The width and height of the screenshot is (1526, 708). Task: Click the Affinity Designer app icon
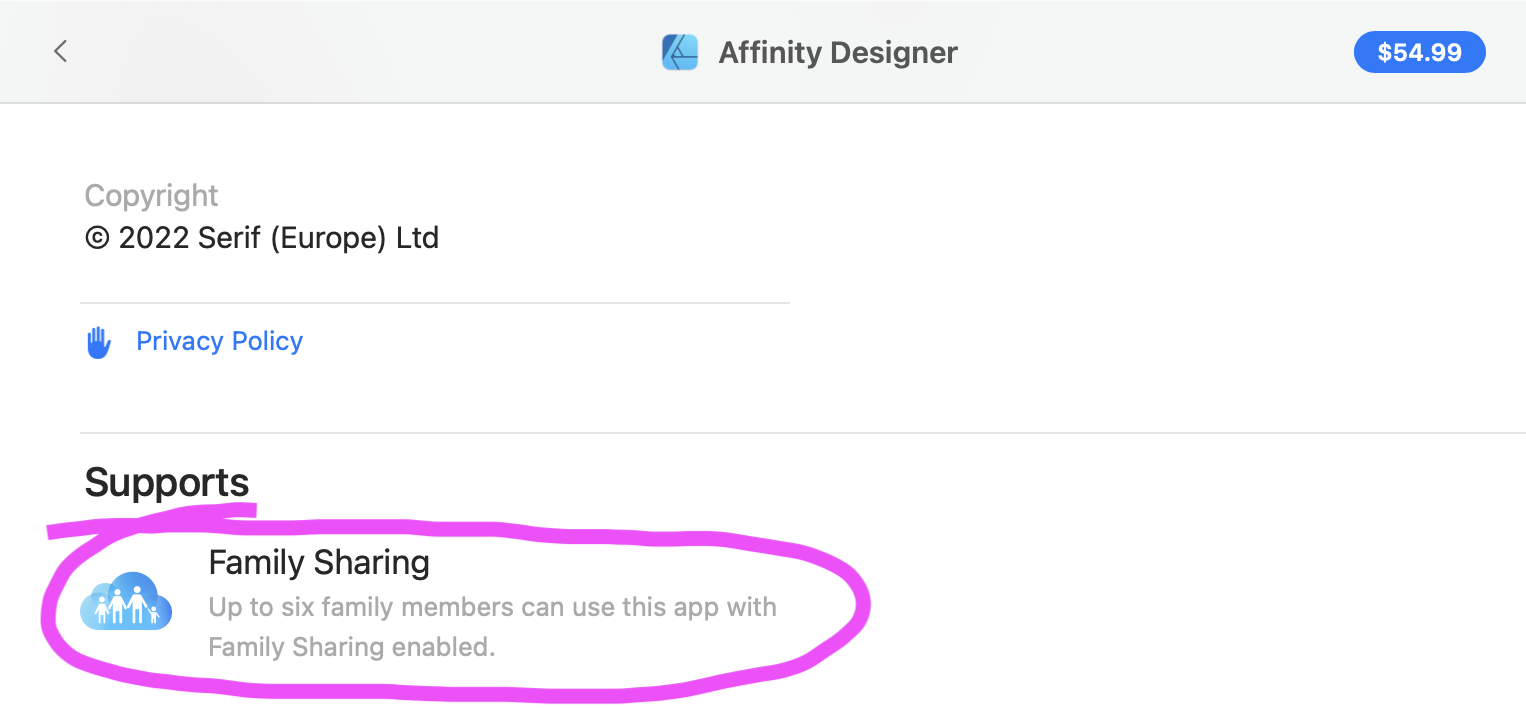[680, 52]
